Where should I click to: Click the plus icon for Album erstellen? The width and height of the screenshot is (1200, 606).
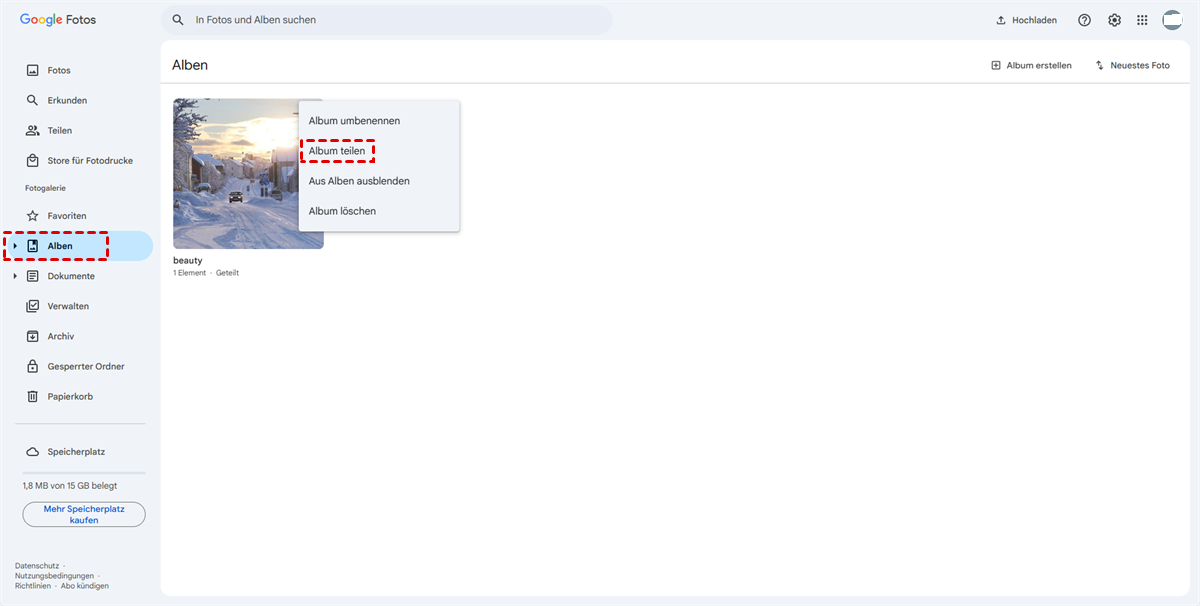[x=996, y=65]
